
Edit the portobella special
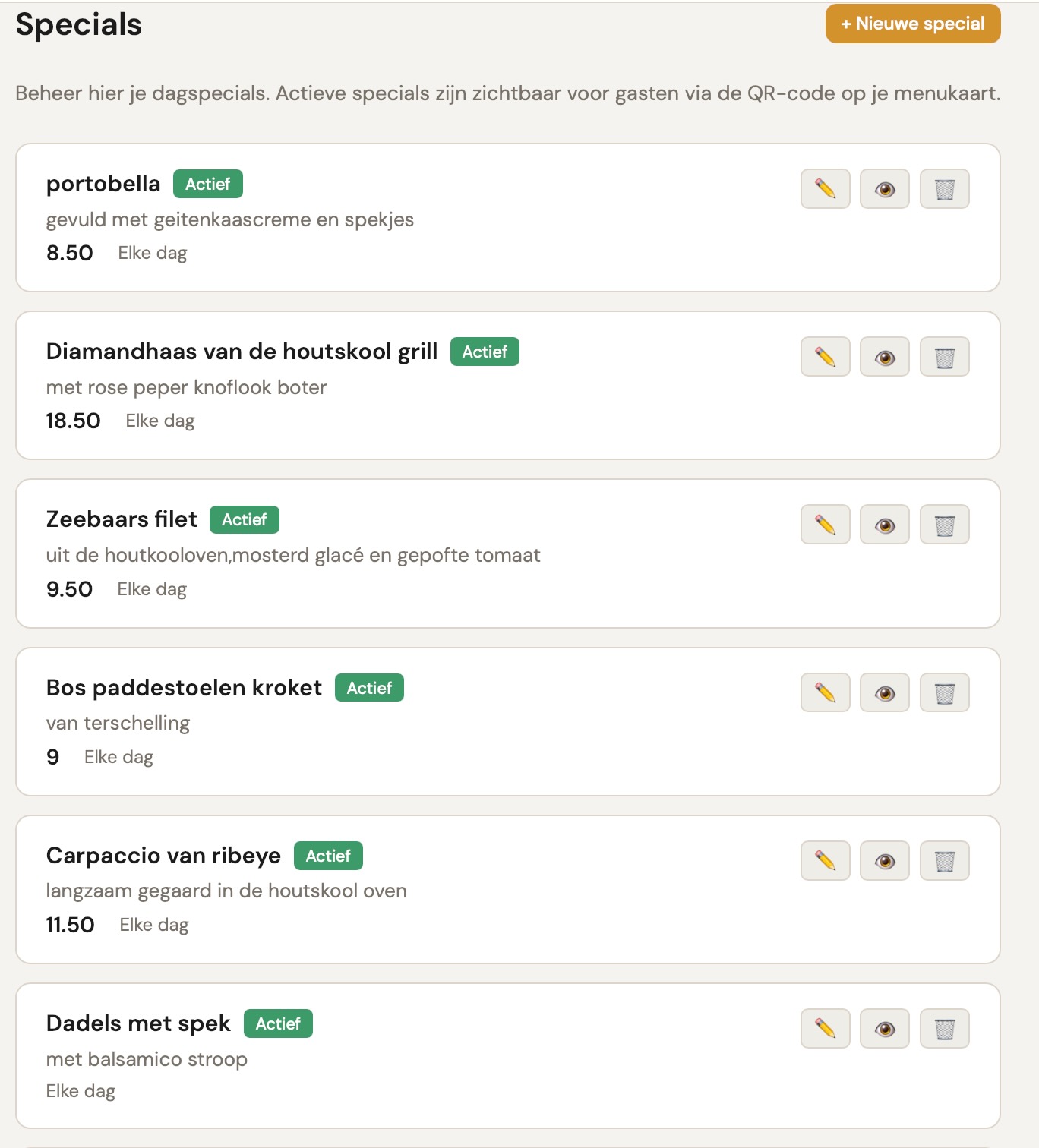pyautogui.click(x=825, y=188)
